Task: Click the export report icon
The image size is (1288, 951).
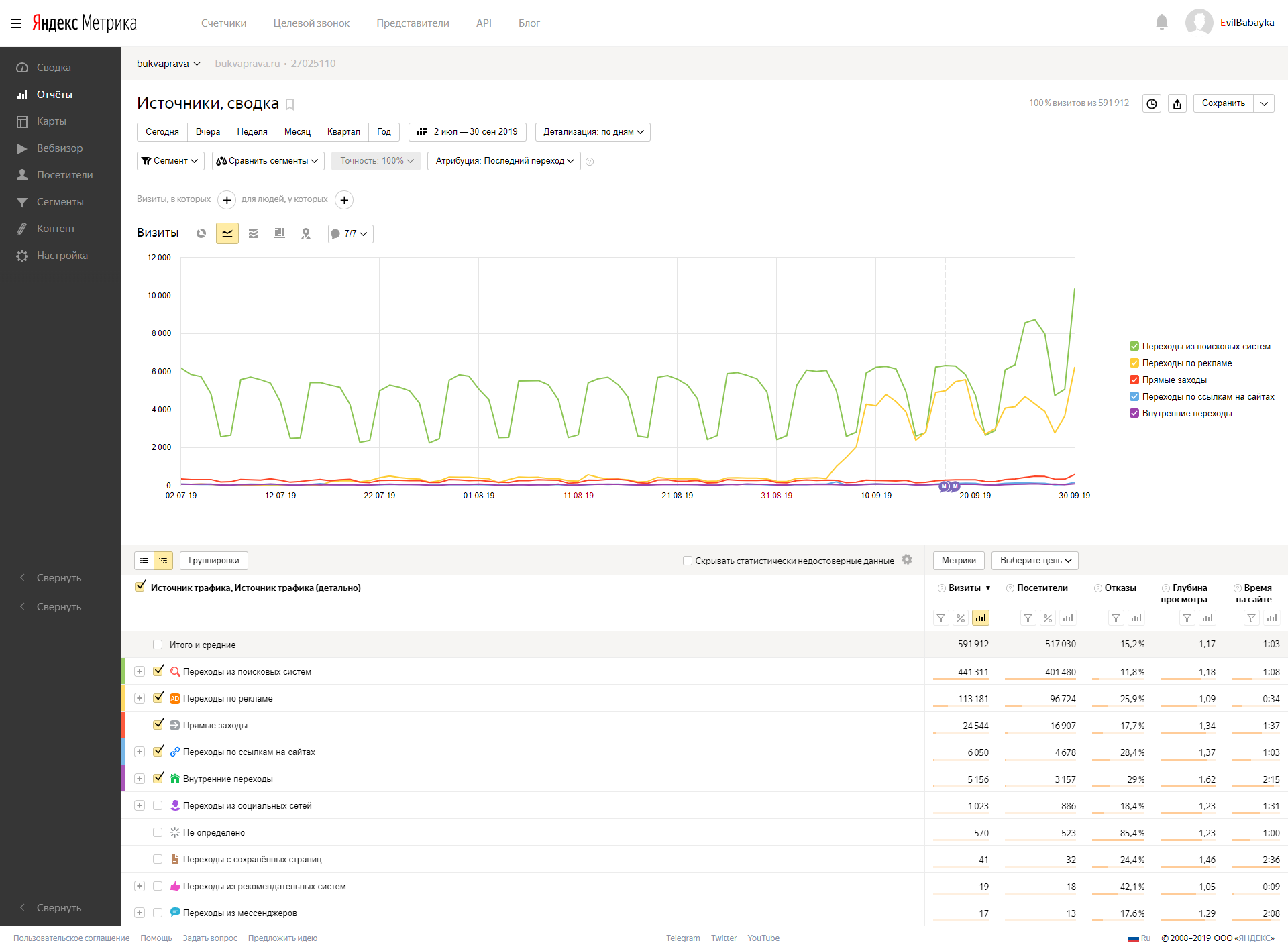Action: point(1177,103)
